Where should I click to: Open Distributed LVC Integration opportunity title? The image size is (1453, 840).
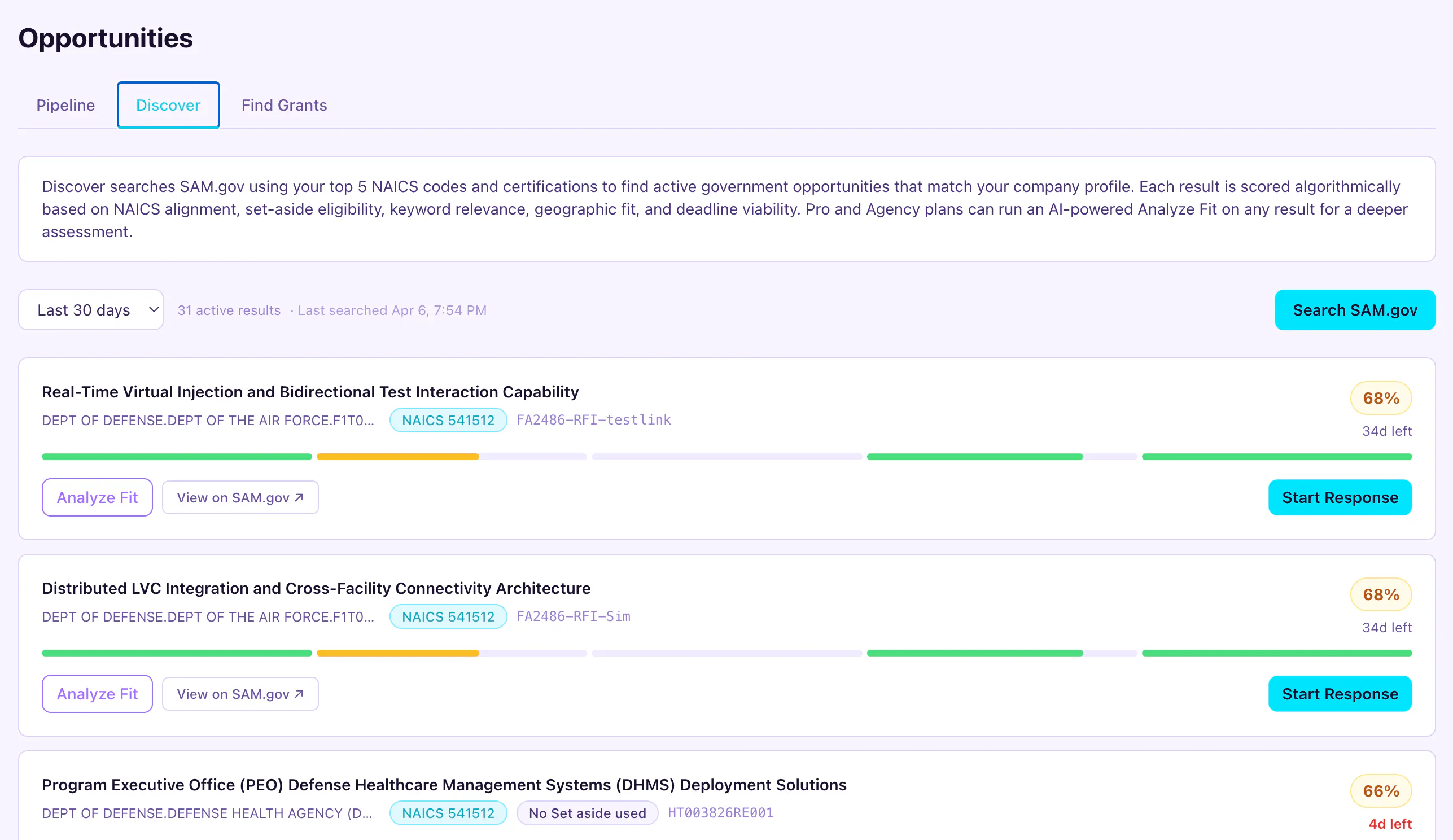tap(316, 588)
